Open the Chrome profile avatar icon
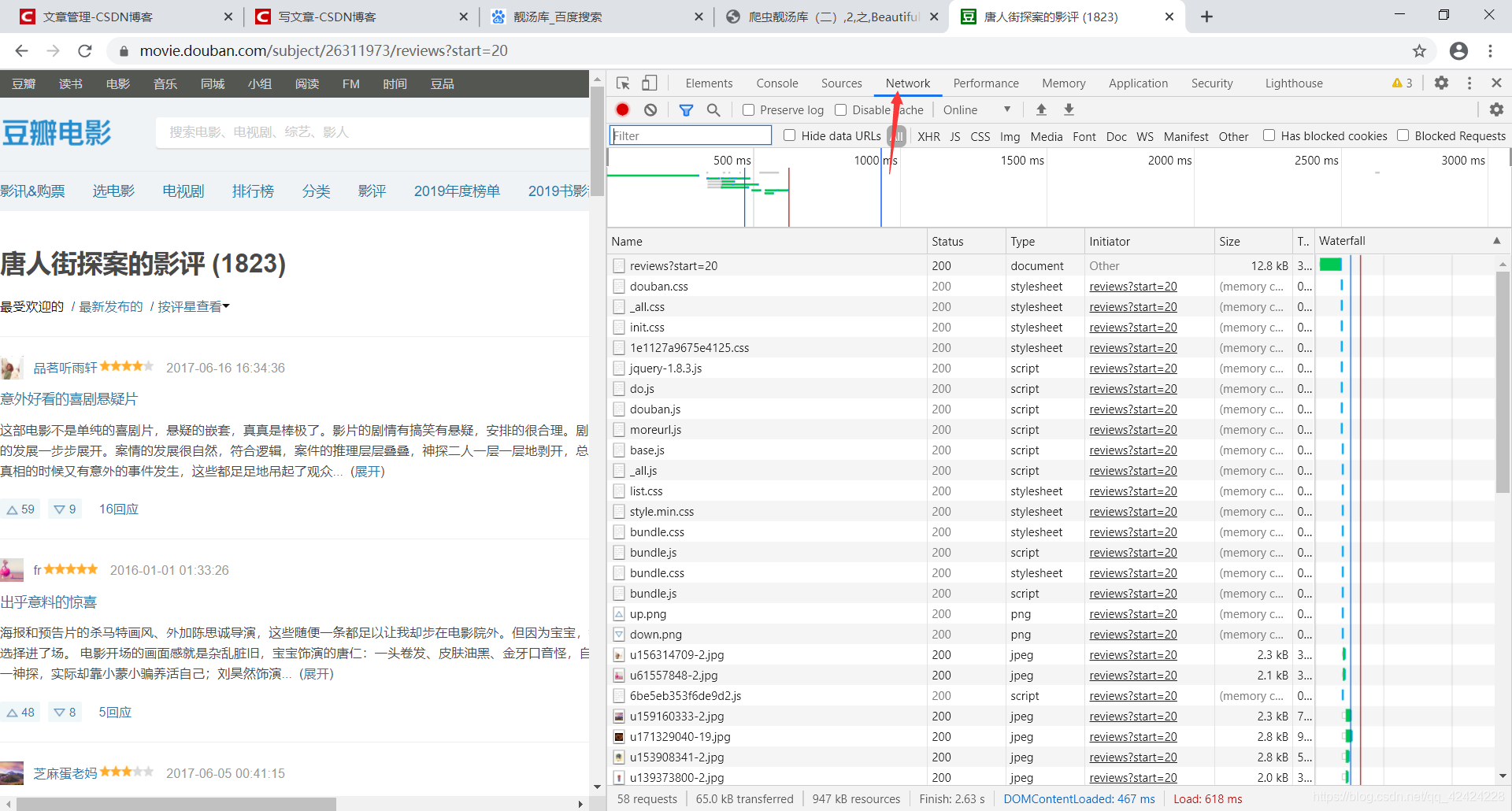 pyautogui.click(x=1458, y=51)
